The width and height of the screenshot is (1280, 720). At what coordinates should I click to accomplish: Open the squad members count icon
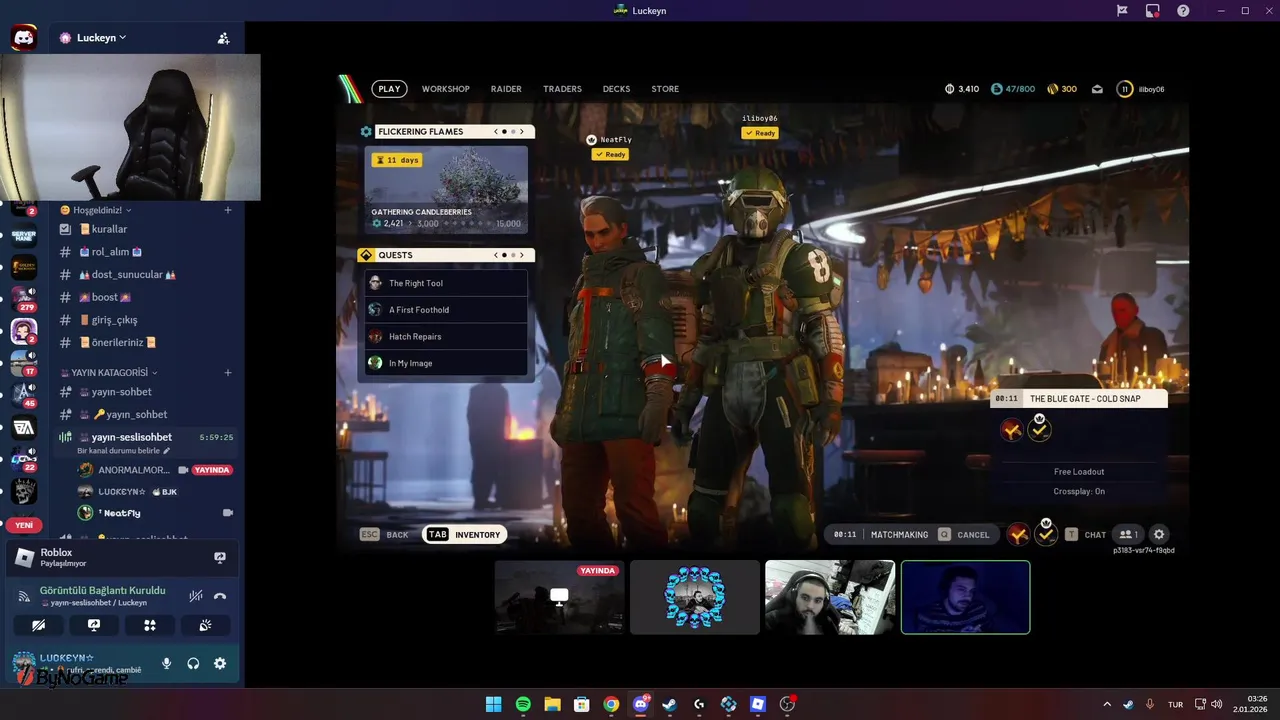pos(1129,534)
